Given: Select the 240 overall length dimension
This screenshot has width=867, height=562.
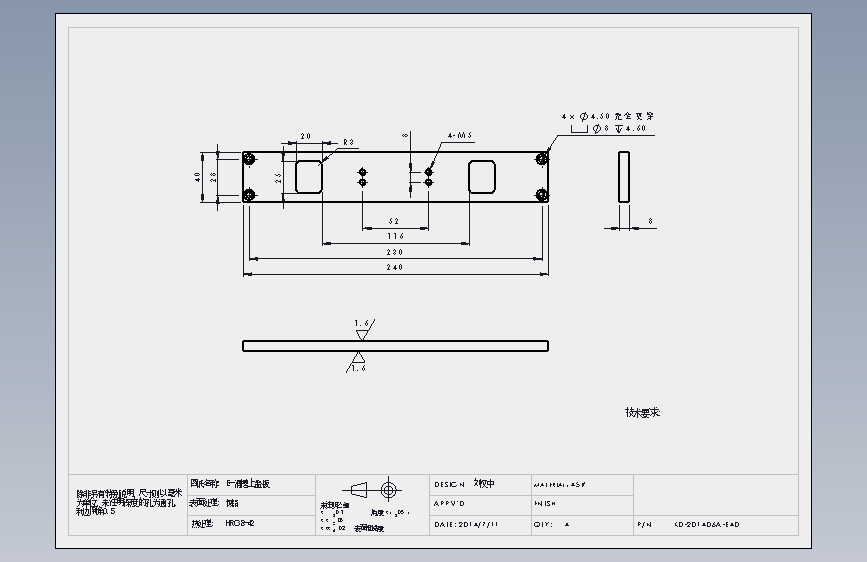Looking at the screenshot, I should coord(395,267).
